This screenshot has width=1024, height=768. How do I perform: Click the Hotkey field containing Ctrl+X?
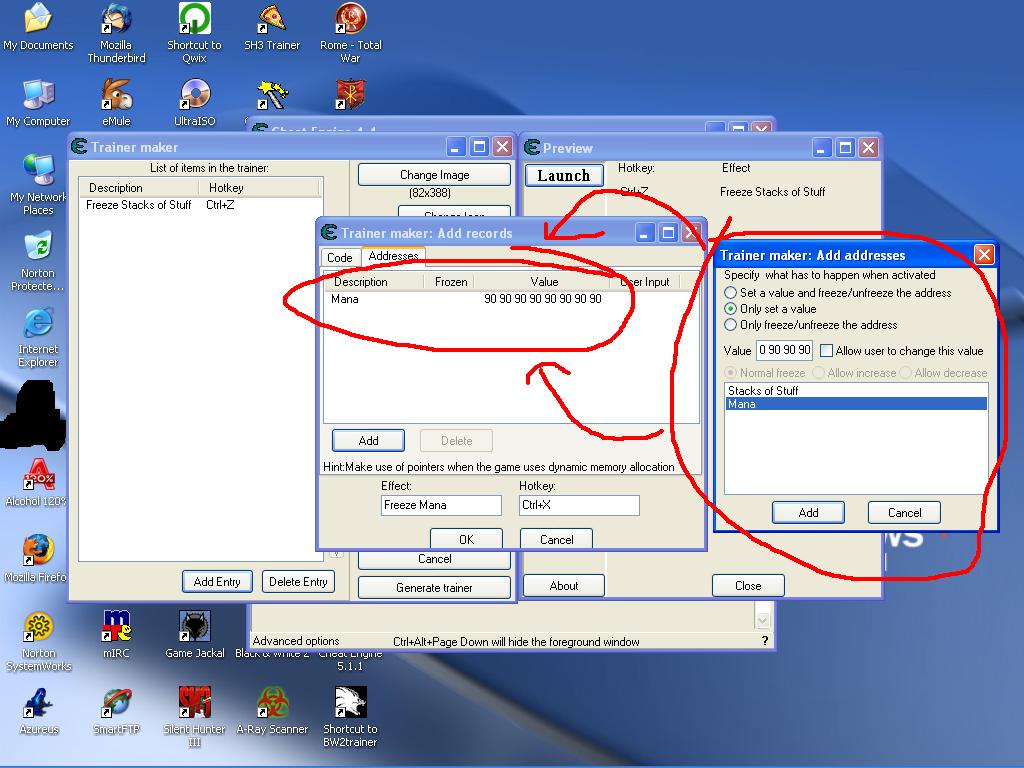tap(578, 505)
